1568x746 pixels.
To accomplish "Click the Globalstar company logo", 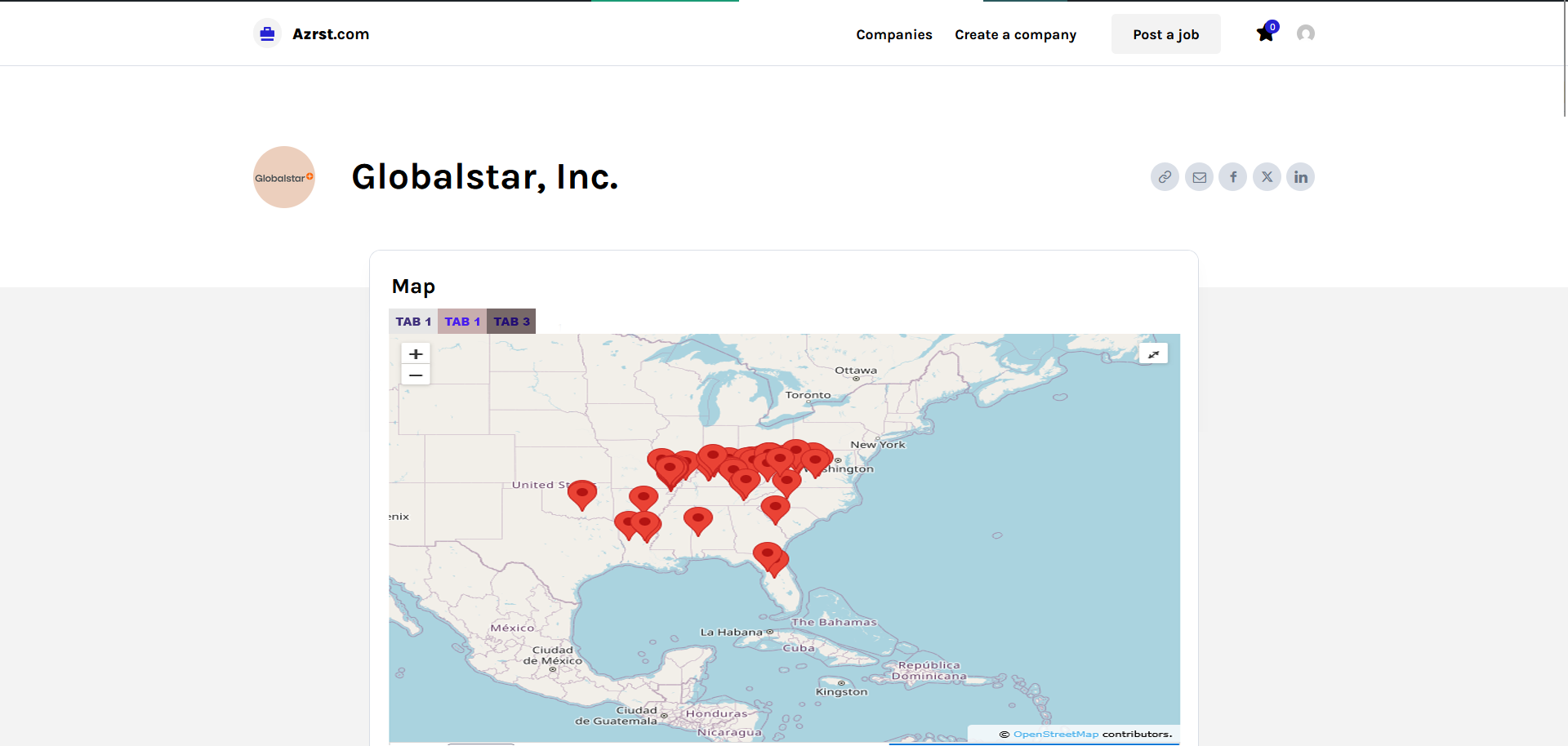I will pyautogui.click(x=284, y=177).
